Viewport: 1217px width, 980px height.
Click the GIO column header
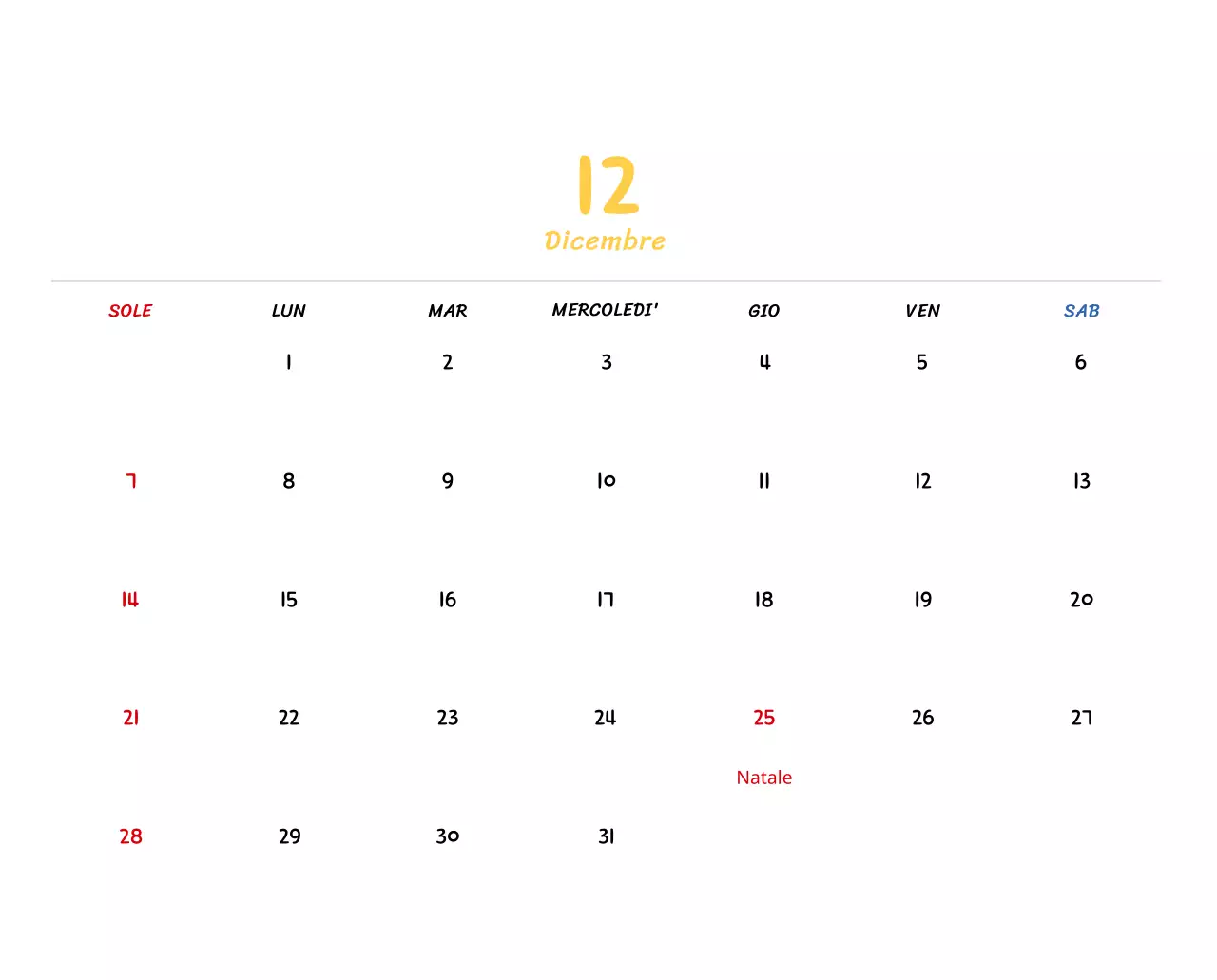tap(763, 310)
